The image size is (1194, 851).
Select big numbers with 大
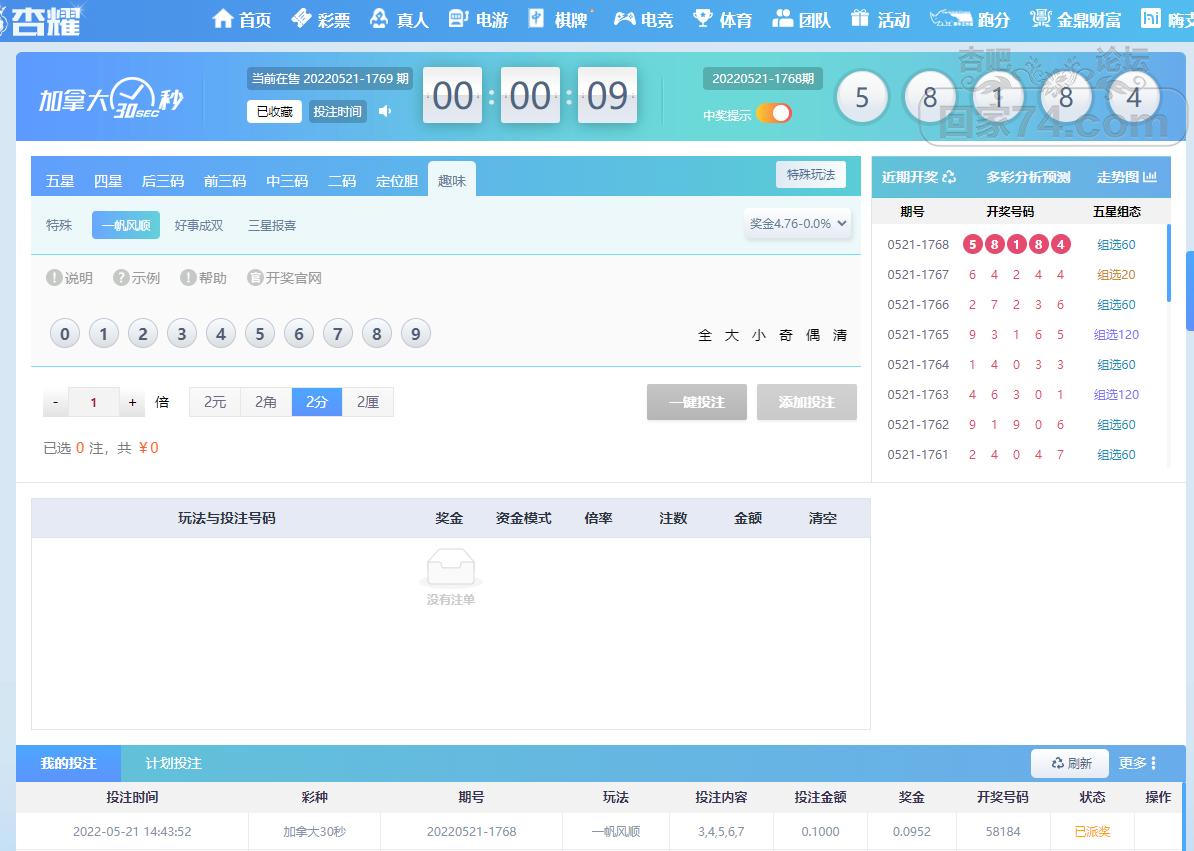(x=732, y=335)
